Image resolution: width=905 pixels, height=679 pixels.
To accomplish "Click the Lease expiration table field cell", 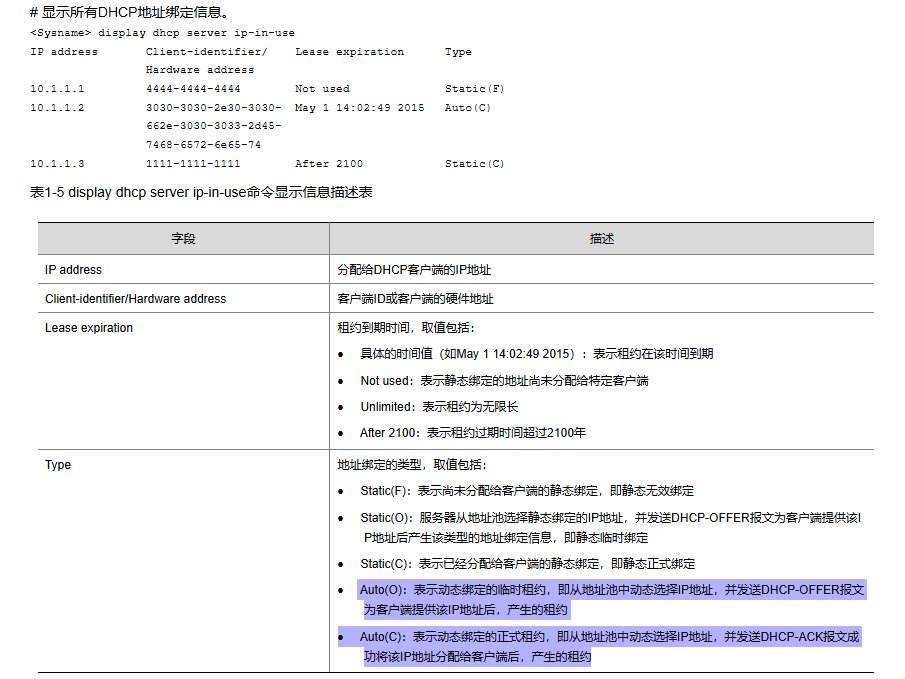I will (x=89, y=328).
